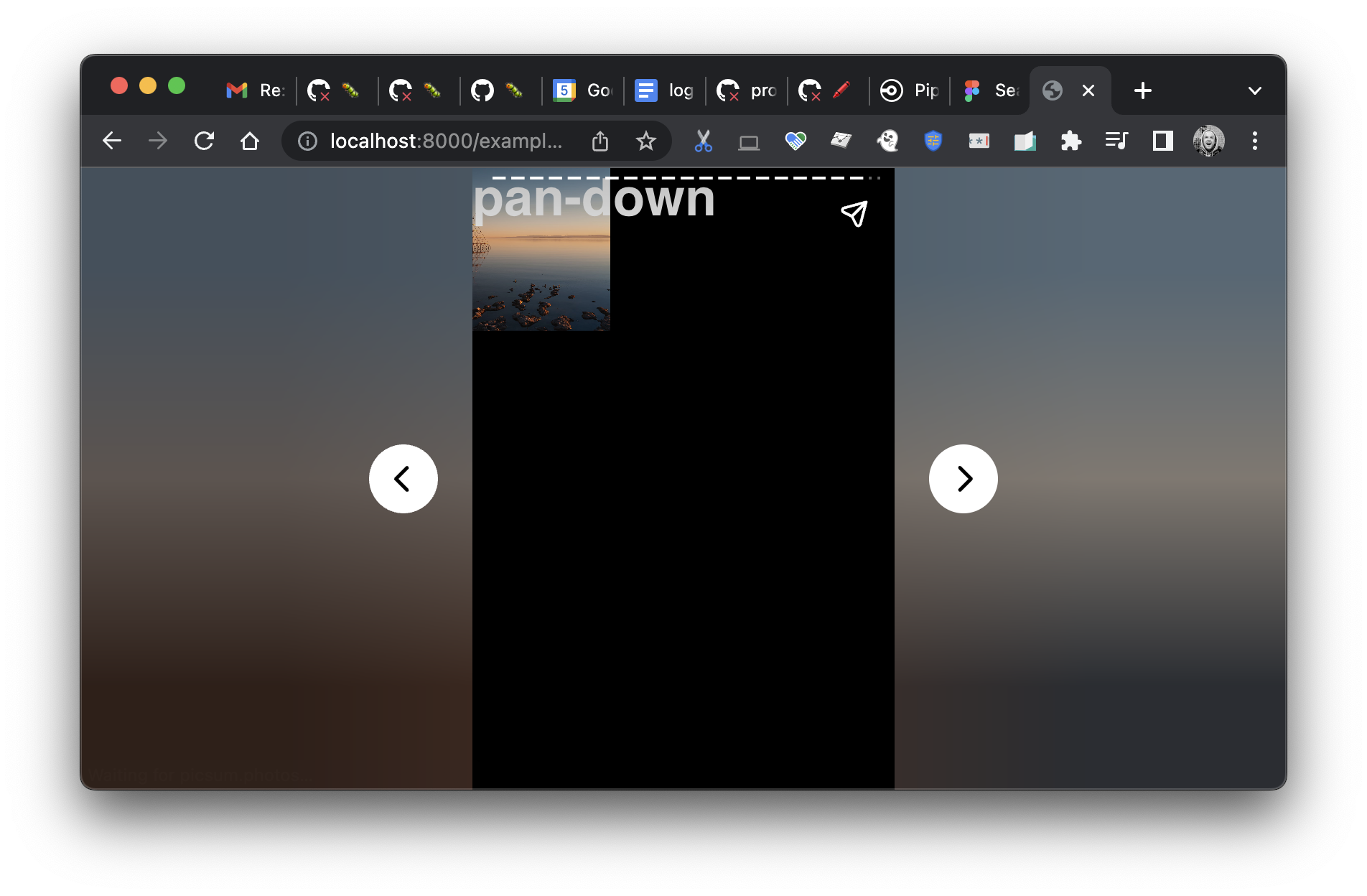Switch to the Gmail Re: tab
This screenshot has height=896, width=1367.
[x=255, y=90]
